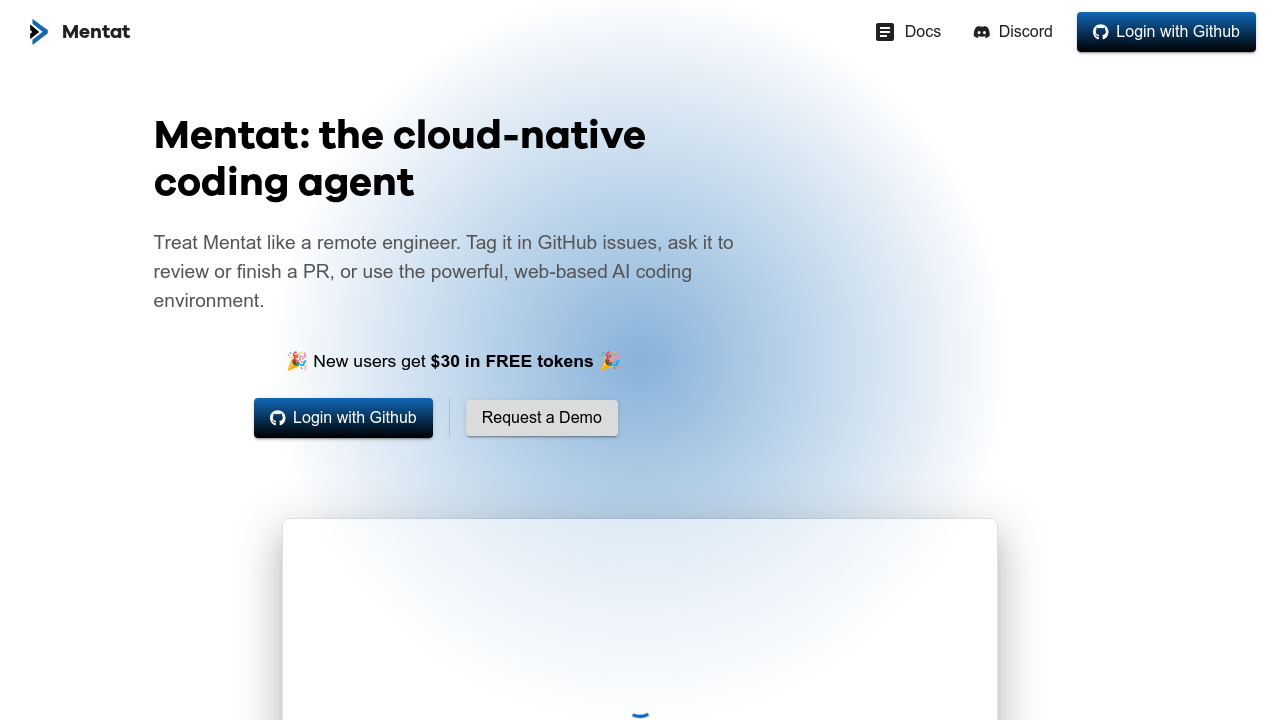Click the hero Login with Github button
This screenshot has width=1280, height=720.
(x=343, y=418)
